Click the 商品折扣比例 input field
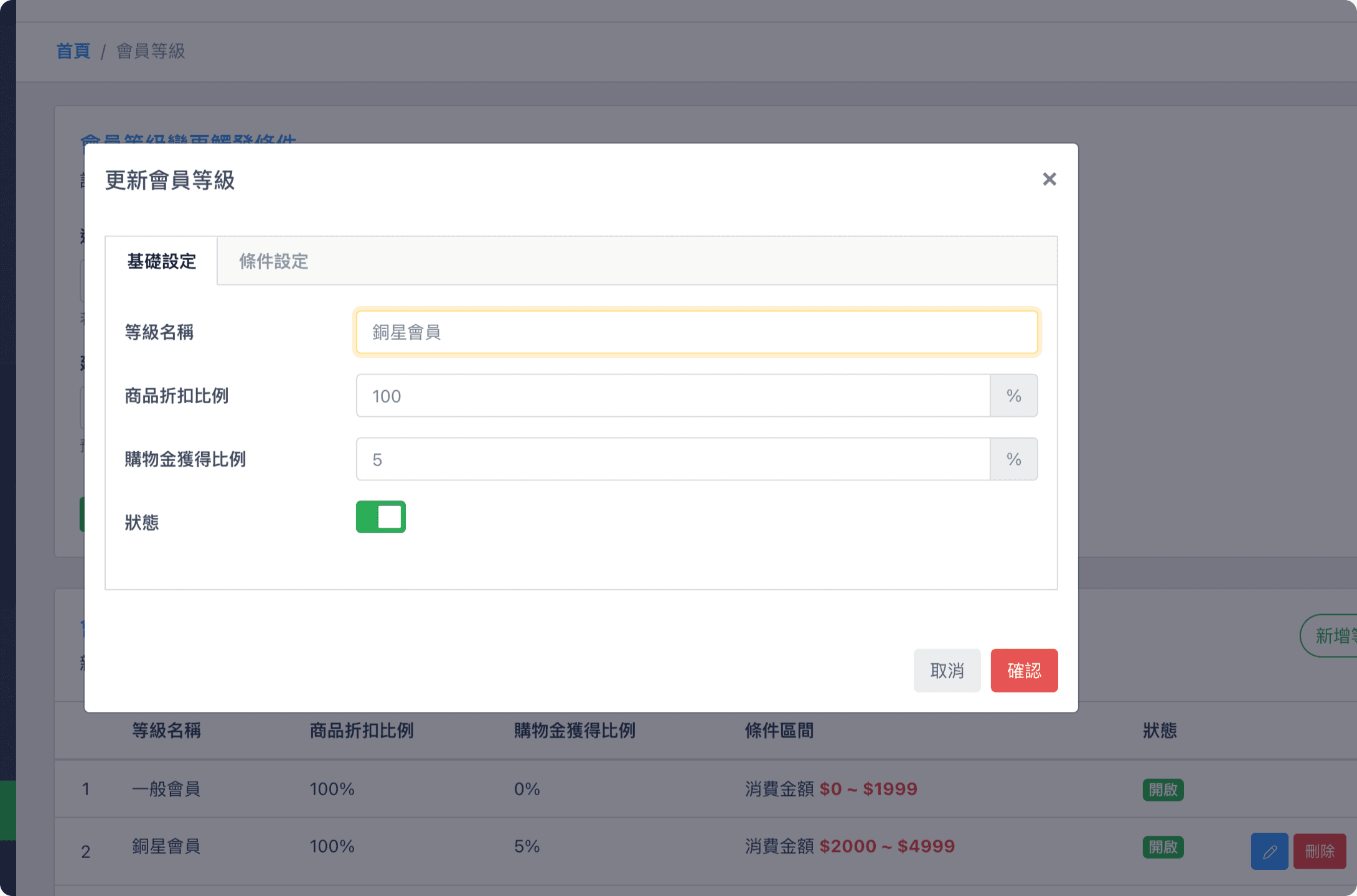 click(x=672, y=396)
